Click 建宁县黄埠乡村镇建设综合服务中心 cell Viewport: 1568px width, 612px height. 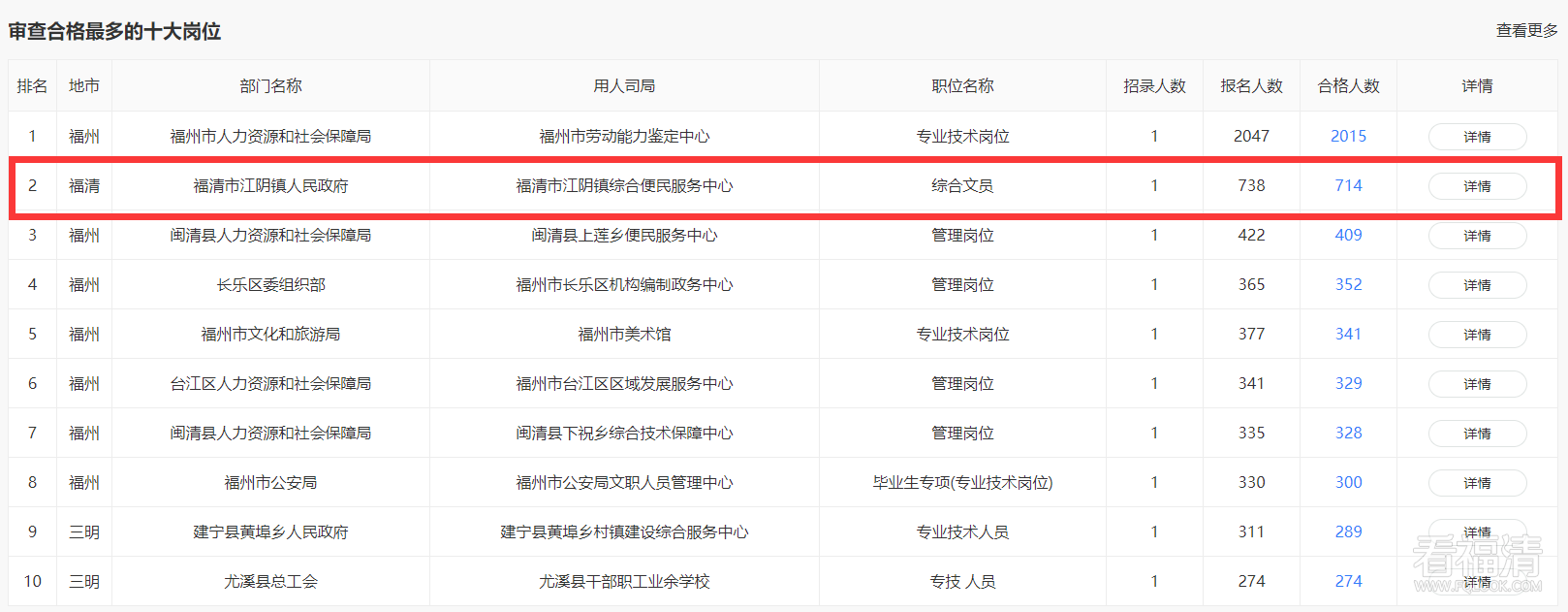coord(624,531)
